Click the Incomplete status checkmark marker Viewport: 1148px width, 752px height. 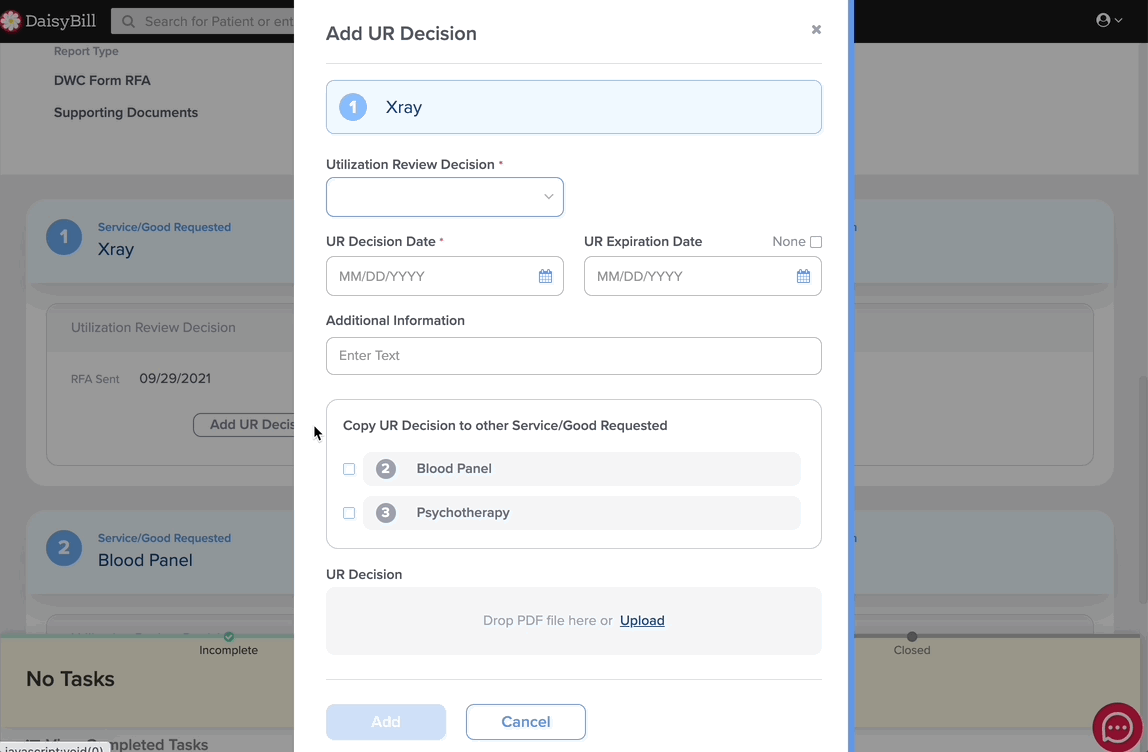point(229,636)
